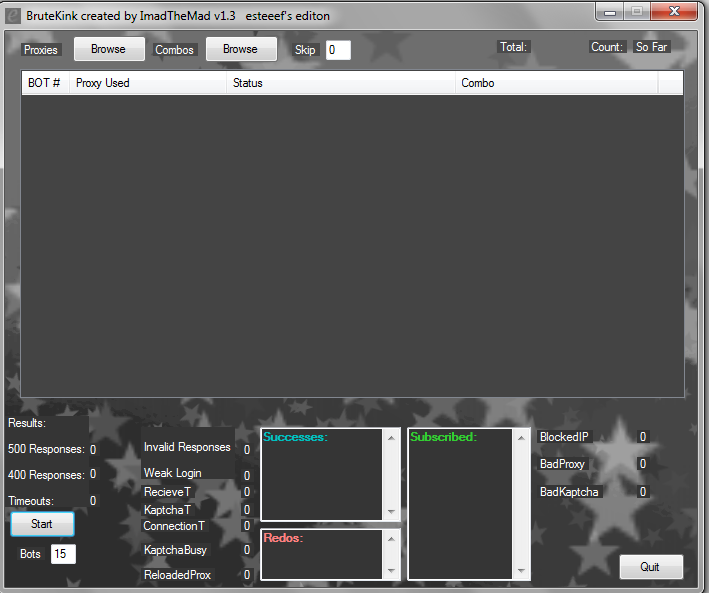Screen dimensions: 709x593
Task: Click the RecieveT label
Action: tap(167, 492)
